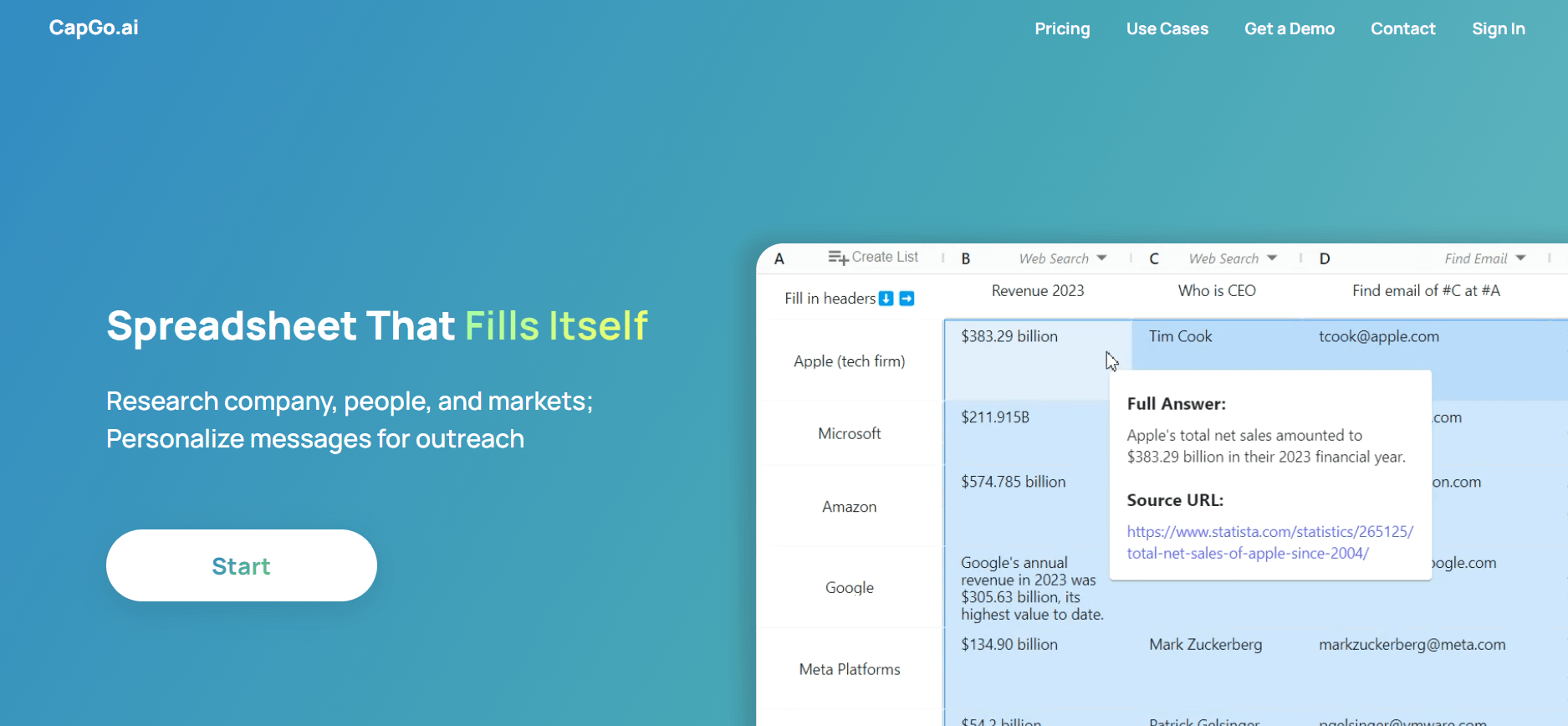Click the column B letter header
Screen dimensions: 1568x726
[966, 258]
